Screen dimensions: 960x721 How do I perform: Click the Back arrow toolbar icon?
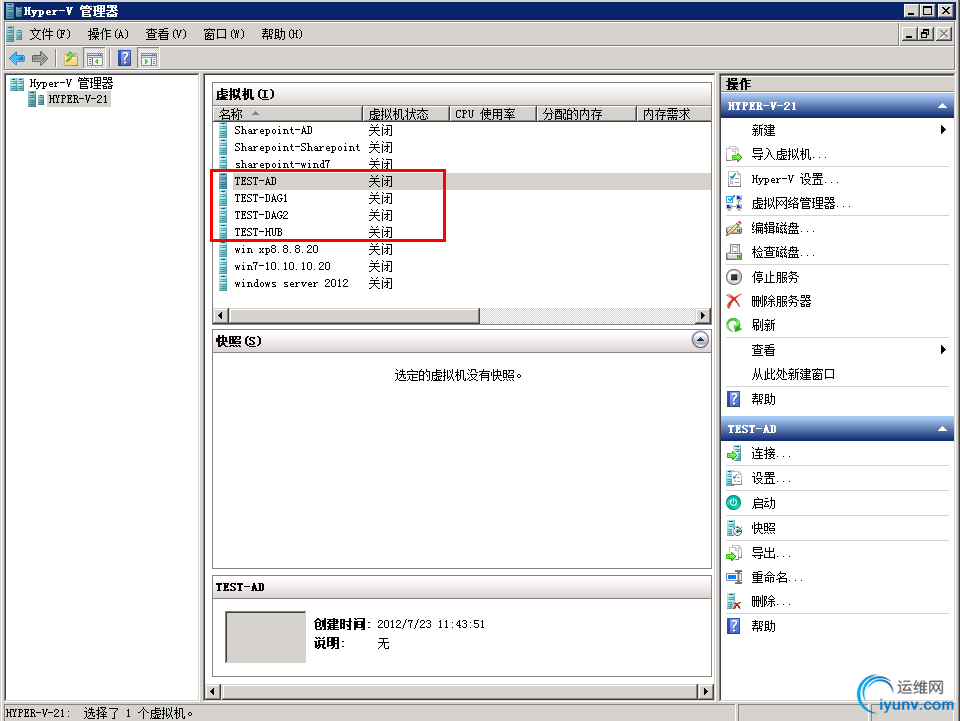click(17, 59)
